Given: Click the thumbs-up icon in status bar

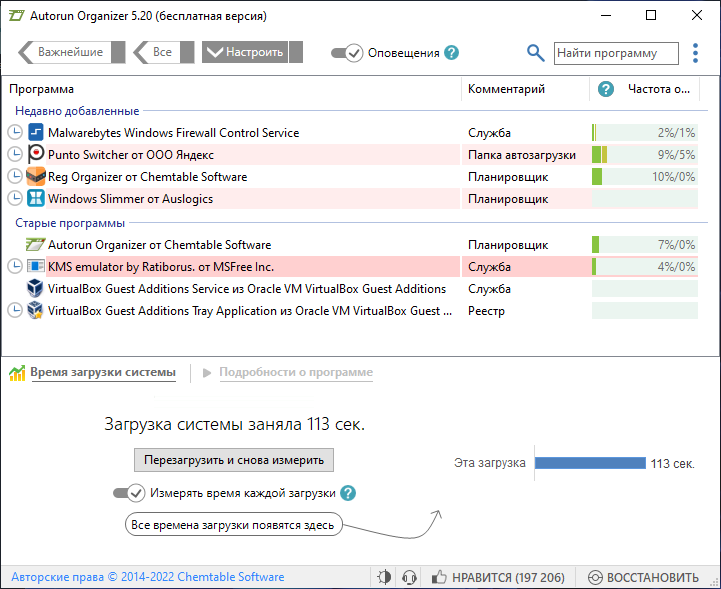Looking at the screenshot, I should point(439,577).
